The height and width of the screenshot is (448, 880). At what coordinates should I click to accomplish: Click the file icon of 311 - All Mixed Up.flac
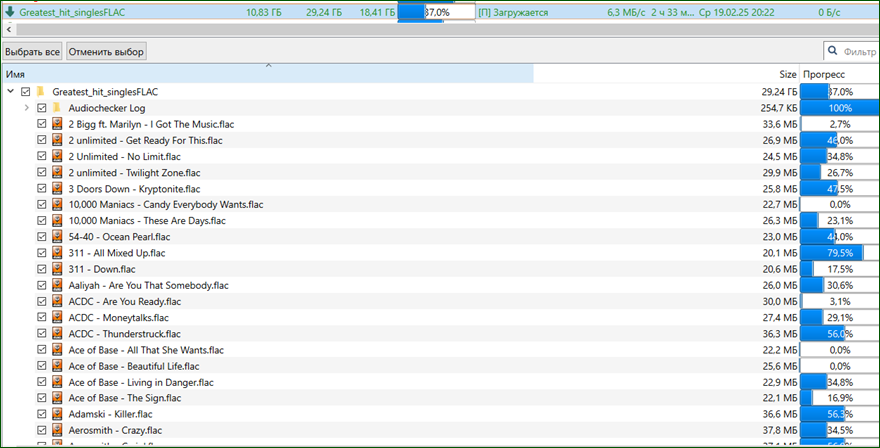(57, 253)
